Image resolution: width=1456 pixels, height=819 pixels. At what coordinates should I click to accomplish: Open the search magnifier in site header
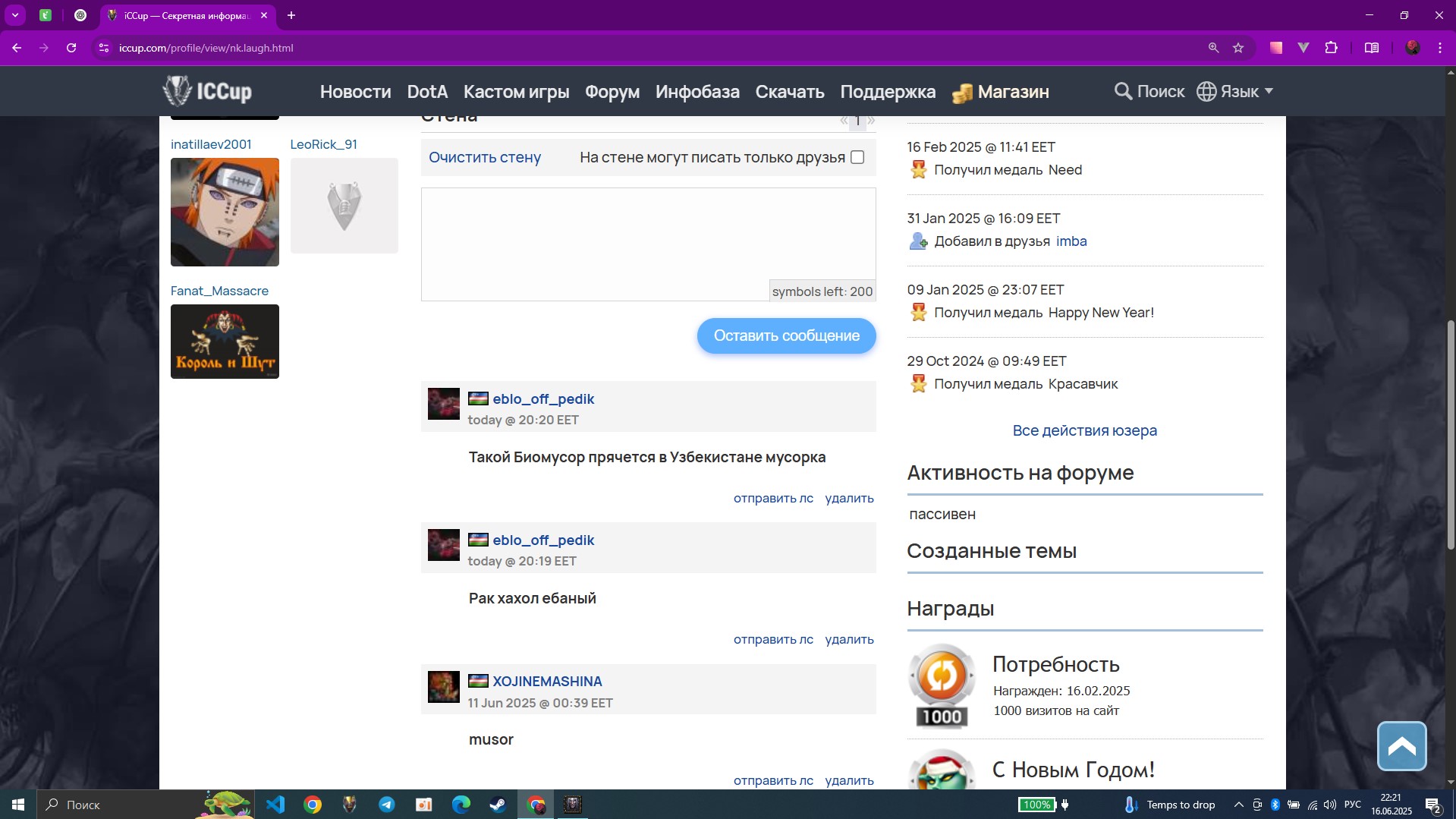tap(1123, 91)
